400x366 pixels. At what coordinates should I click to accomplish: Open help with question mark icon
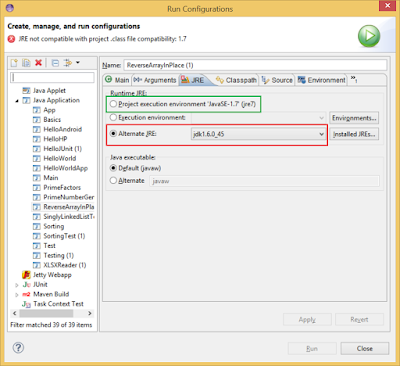pos(18,348)
